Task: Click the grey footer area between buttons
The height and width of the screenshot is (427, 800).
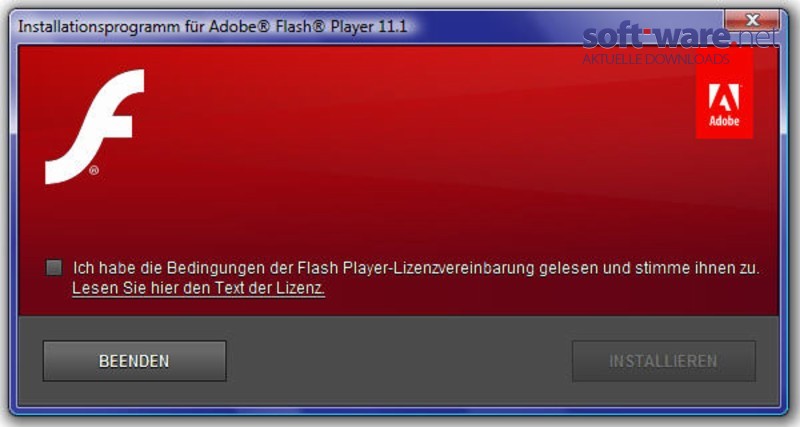Action: click(399, 361)
